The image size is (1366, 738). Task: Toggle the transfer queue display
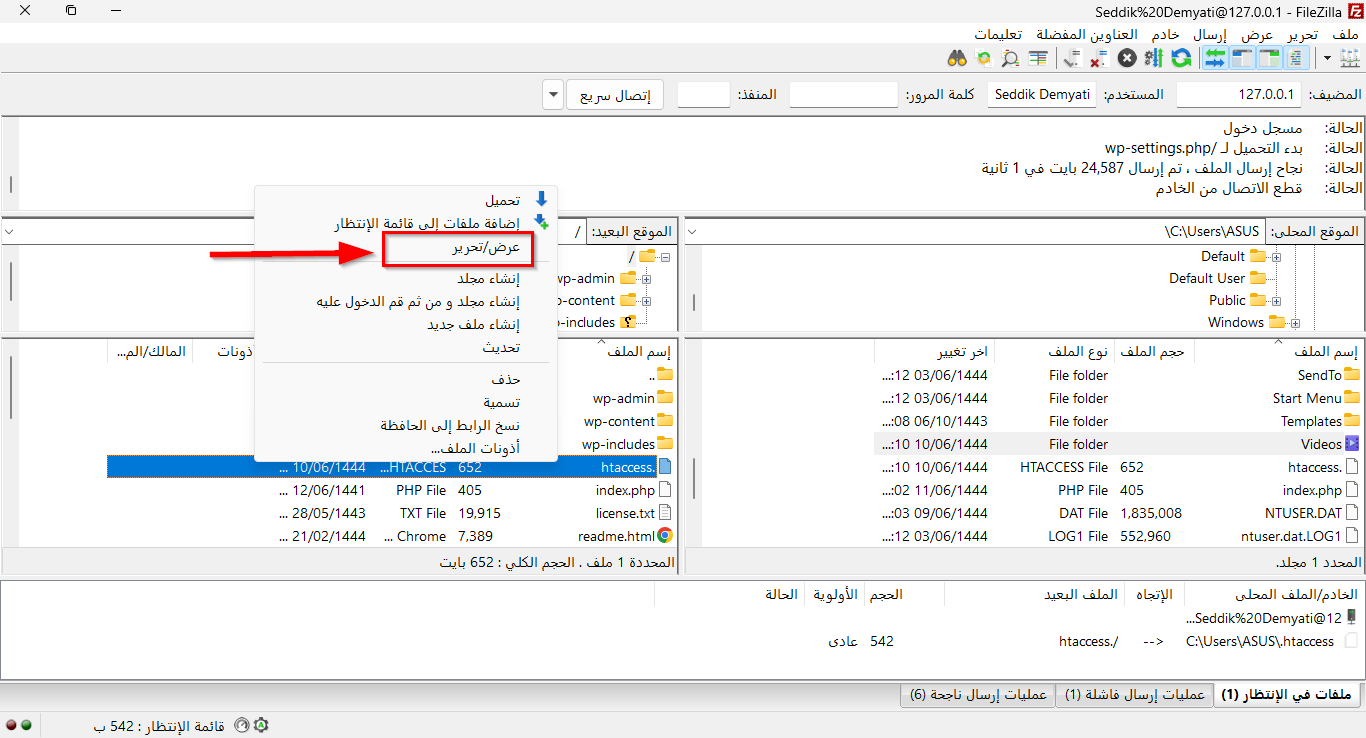(1216, 58)
